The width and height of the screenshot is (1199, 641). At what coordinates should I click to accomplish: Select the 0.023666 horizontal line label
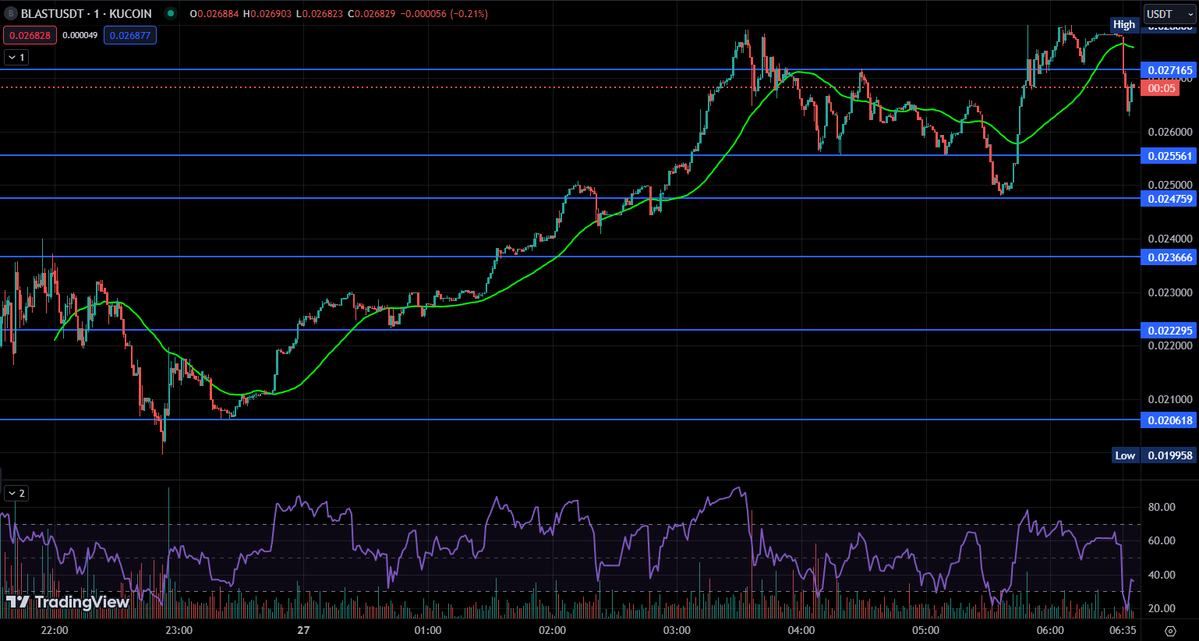[x=1168, y=258]
